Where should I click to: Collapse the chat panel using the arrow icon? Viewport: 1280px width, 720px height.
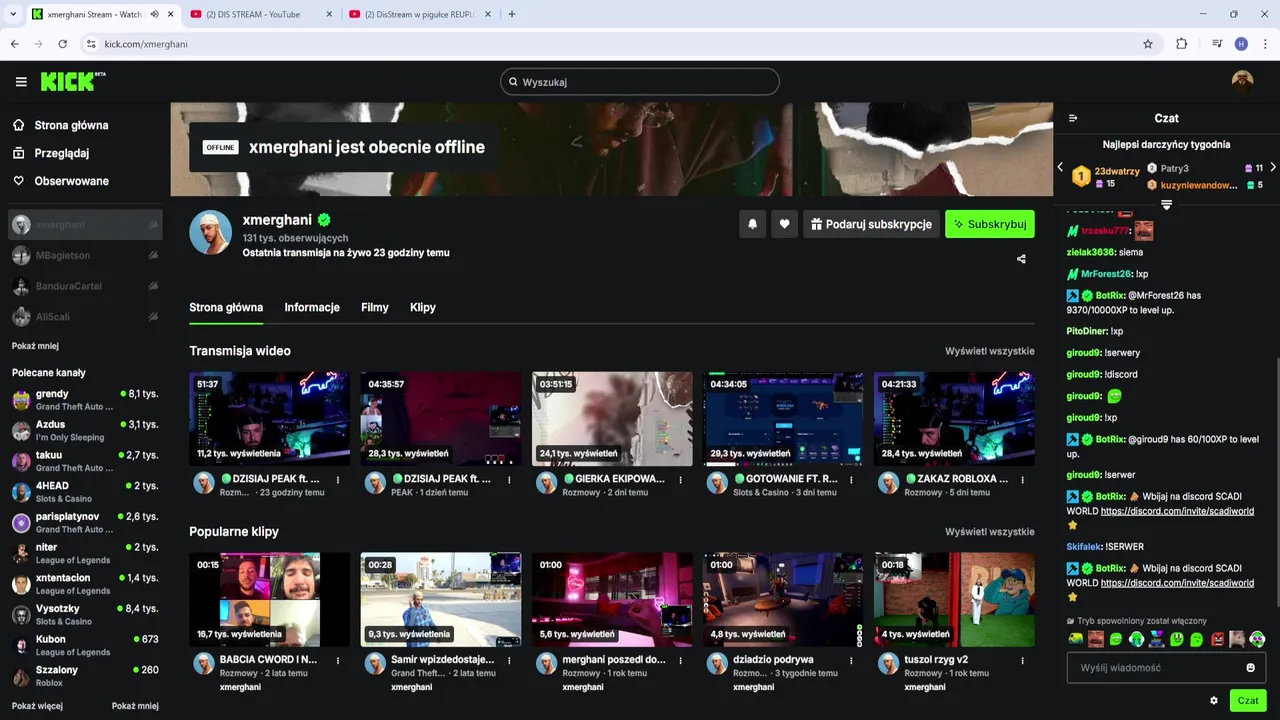pos(1073,118)
